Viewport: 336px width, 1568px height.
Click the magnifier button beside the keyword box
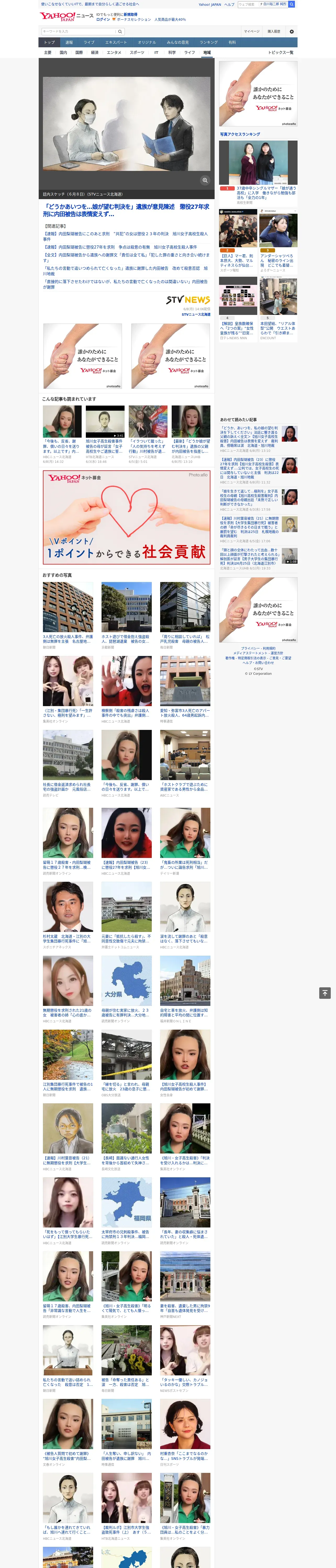click(x=120, y=31)
